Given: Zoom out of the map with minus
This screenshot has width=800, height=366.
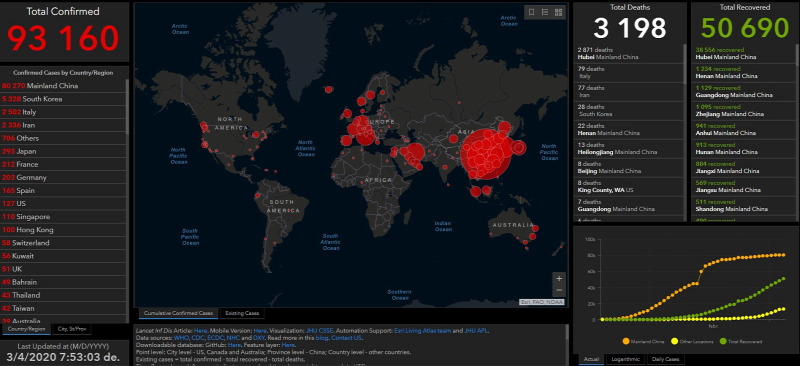Looking at the screenshot, I should (559, 290).
